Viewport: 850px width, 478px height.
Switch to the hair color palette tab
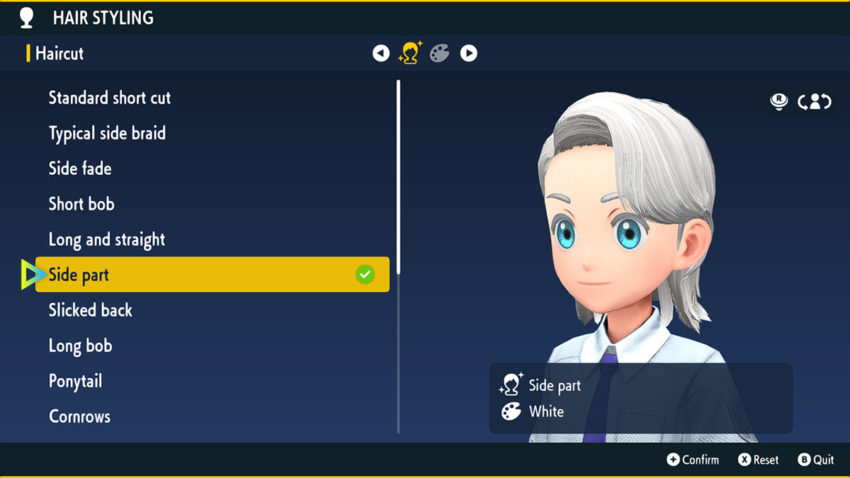point(440,53)
